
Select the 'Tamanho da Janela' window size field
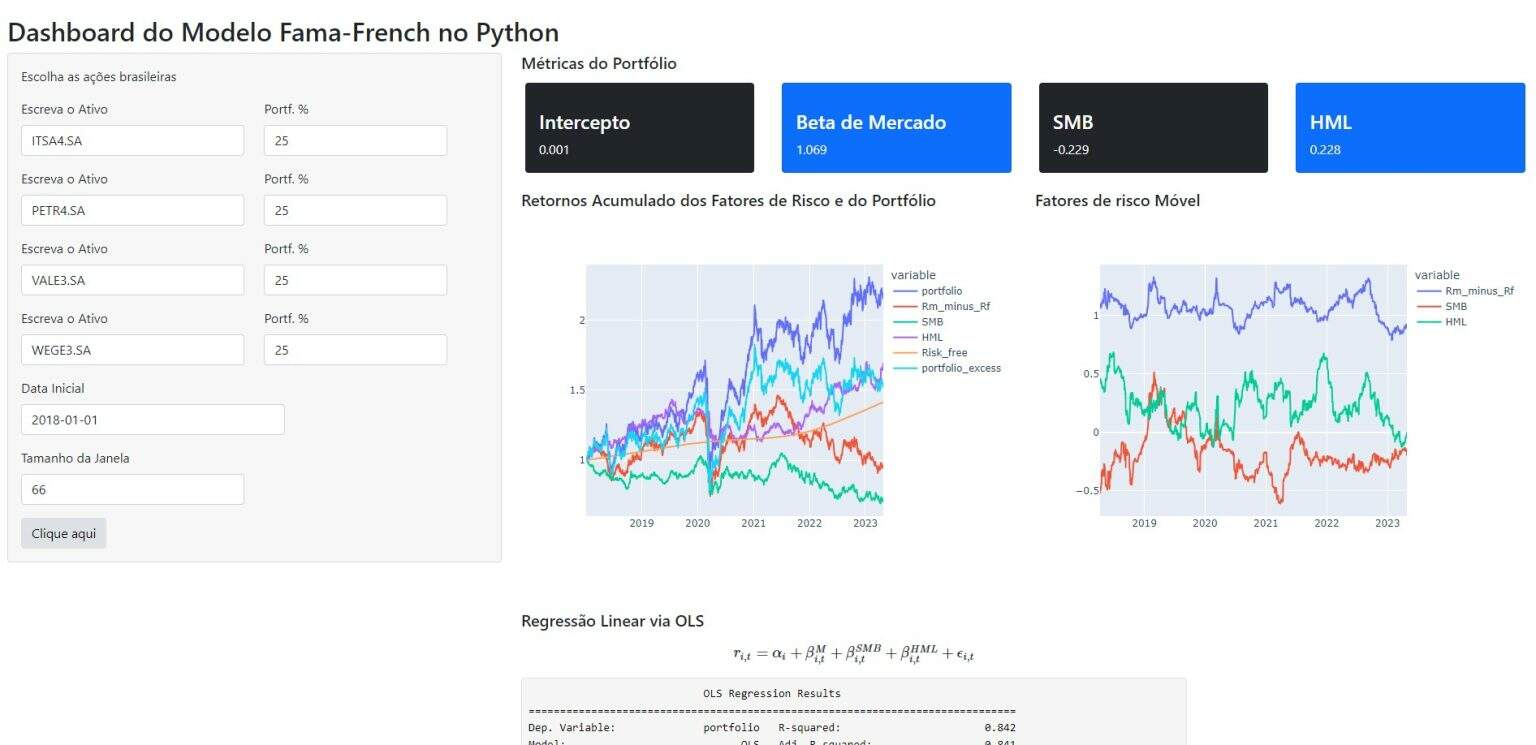(x=132, y=489)
